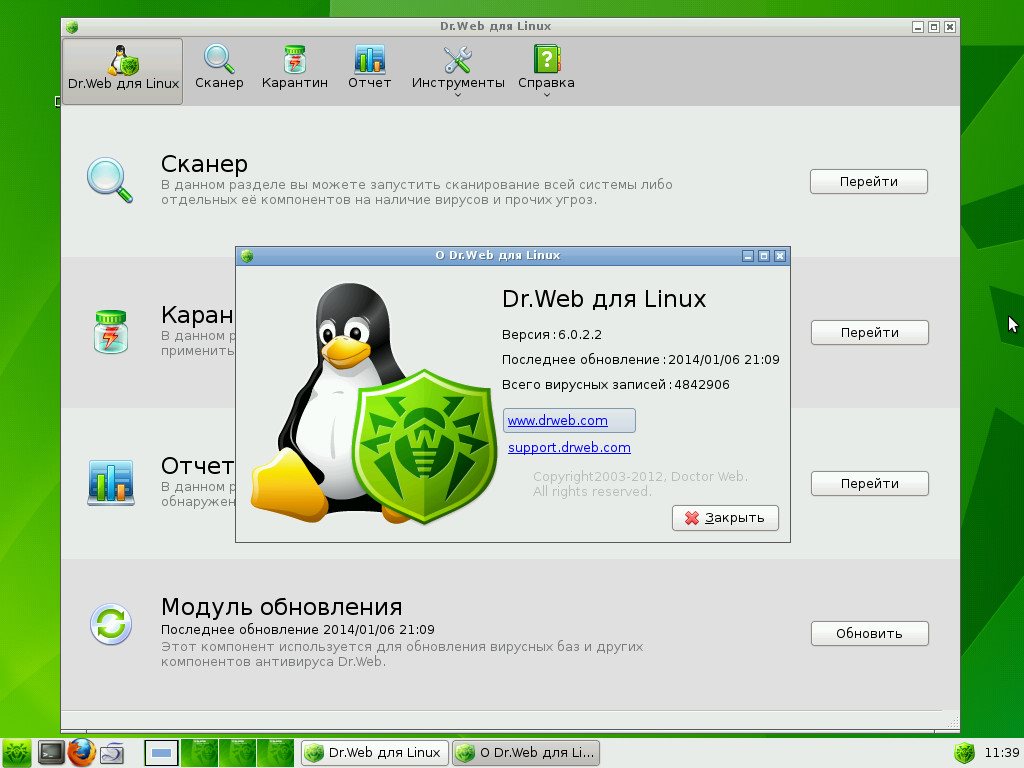
Task: Switch to the fourth workspace in the pager
Action: [x=275, y=753]
